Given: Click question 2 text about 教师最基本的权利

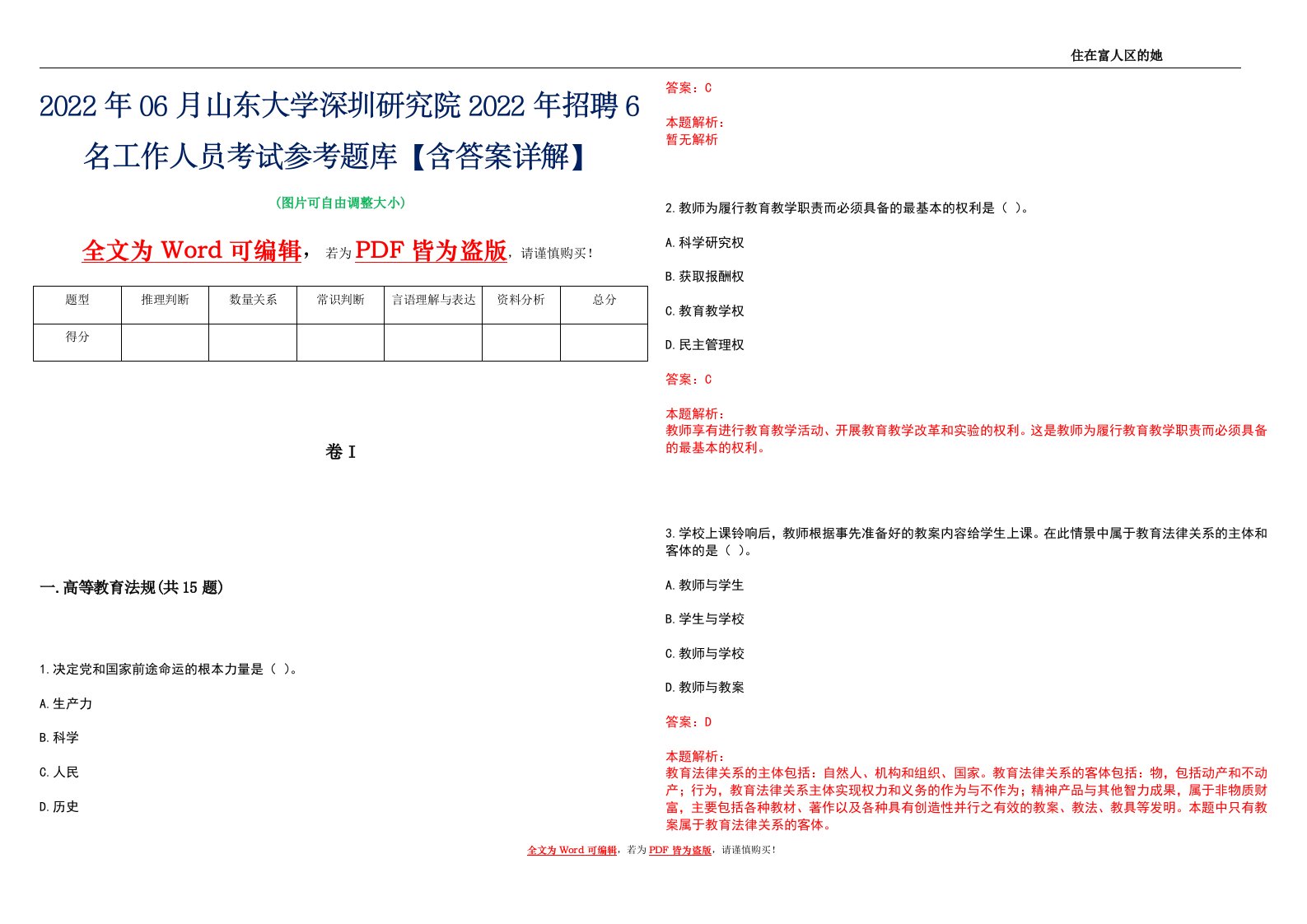Looking at the screenshot, I should pos(847,208).
